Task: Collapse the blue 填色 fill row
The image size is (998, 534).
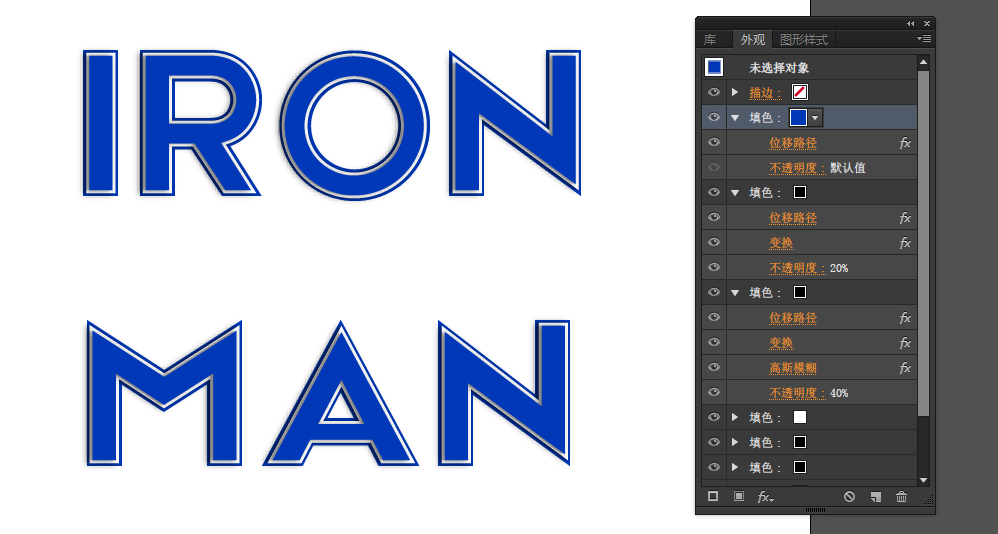Action: (x=735, y=118)
